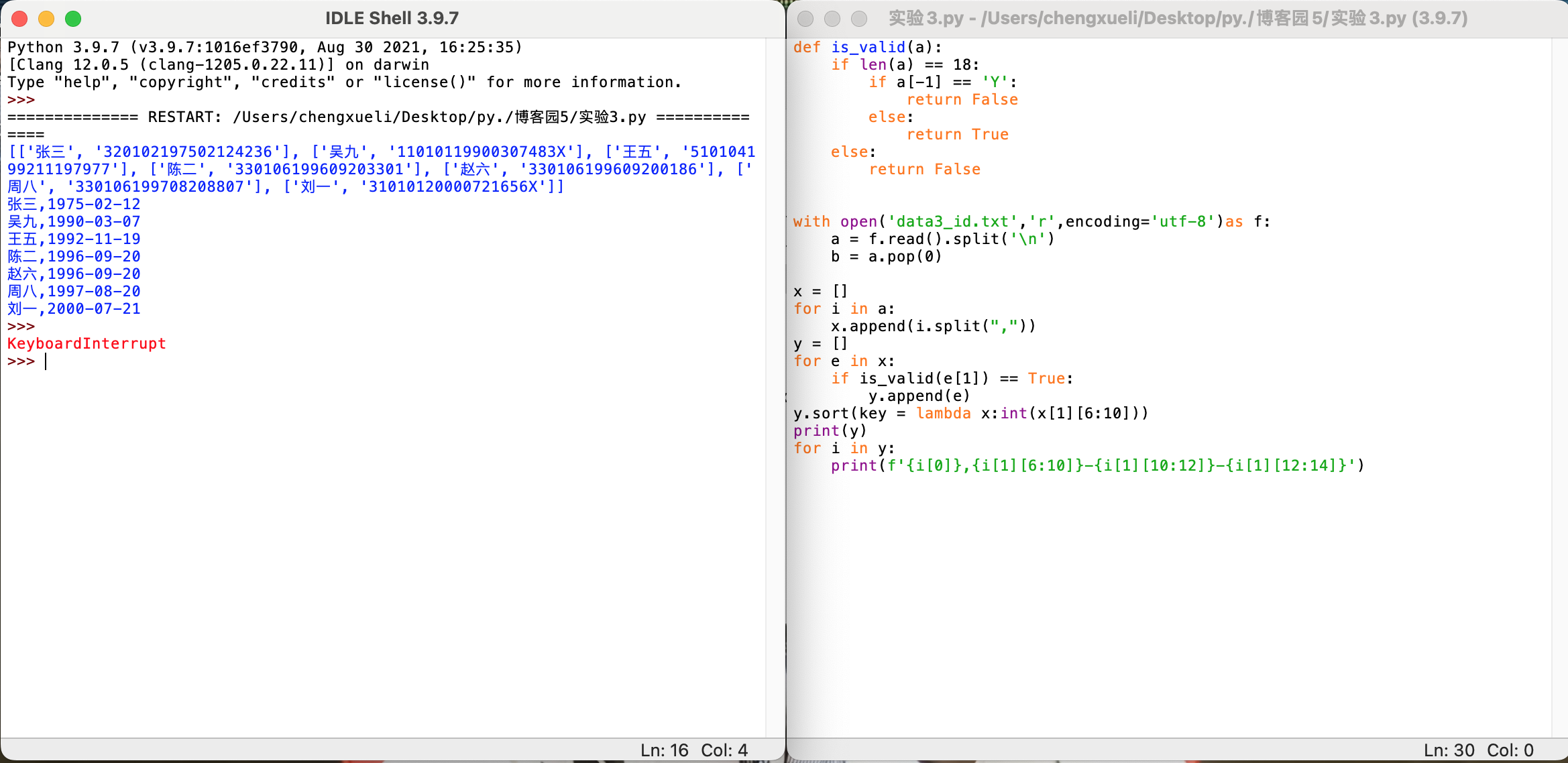Click shell status bar Ln: 16 Col: 4
Viewport: 1568px width, 763px height.
[x=693, y=750]
